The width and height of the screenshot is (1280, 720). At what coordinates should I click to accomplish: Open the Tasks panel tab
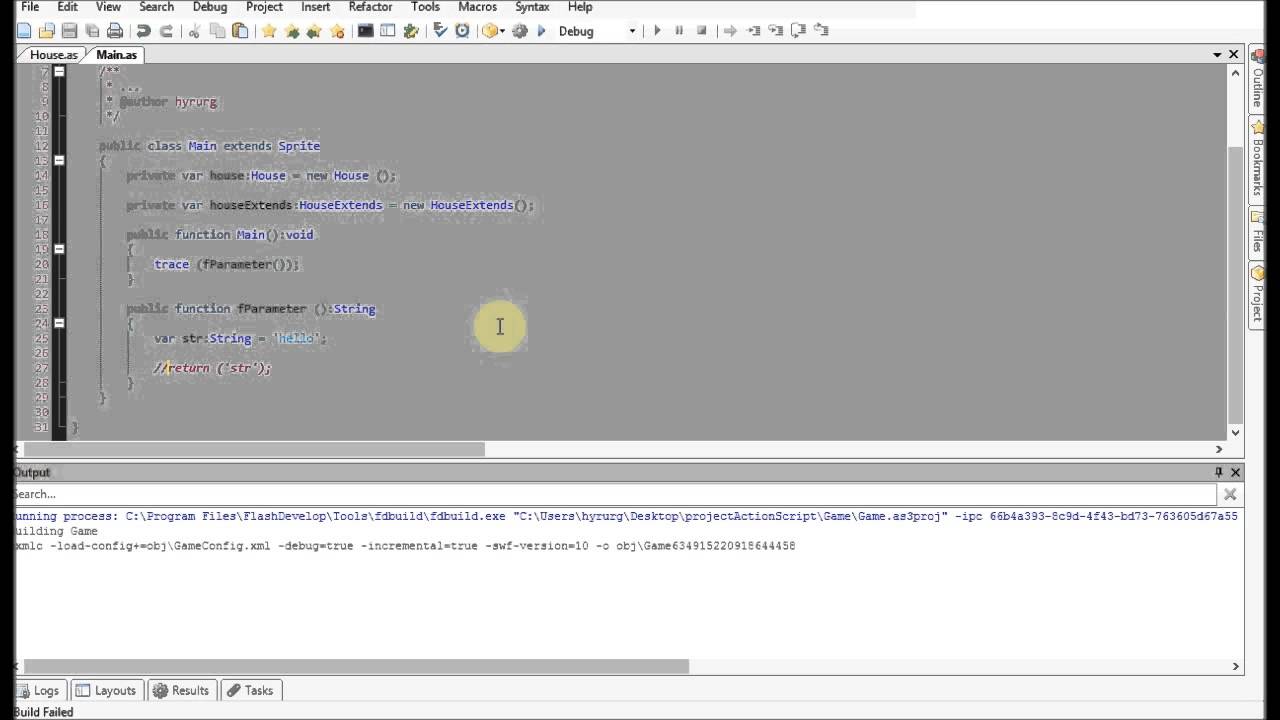[x=250, y=690]
